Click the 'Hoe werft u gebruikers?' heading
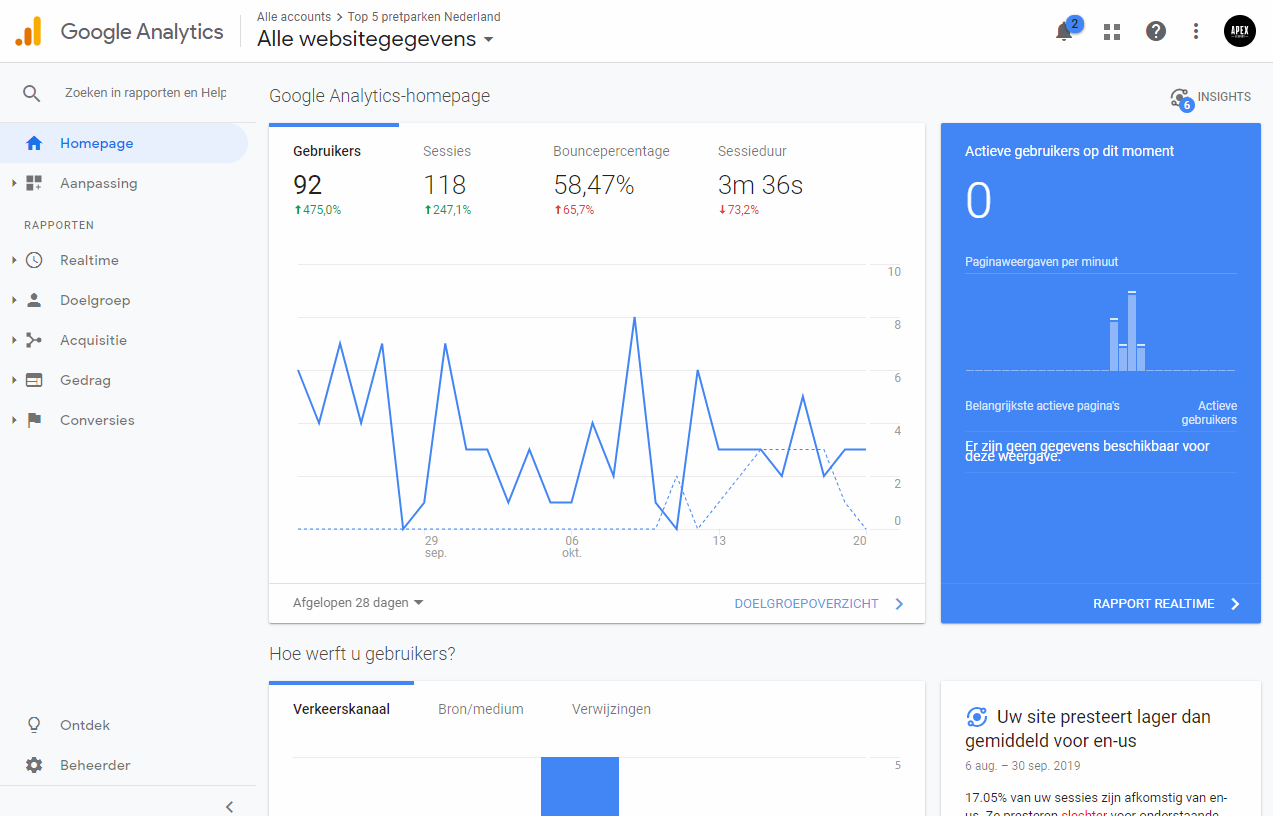This screenshot has width=1273, height=816. point(362,654)
